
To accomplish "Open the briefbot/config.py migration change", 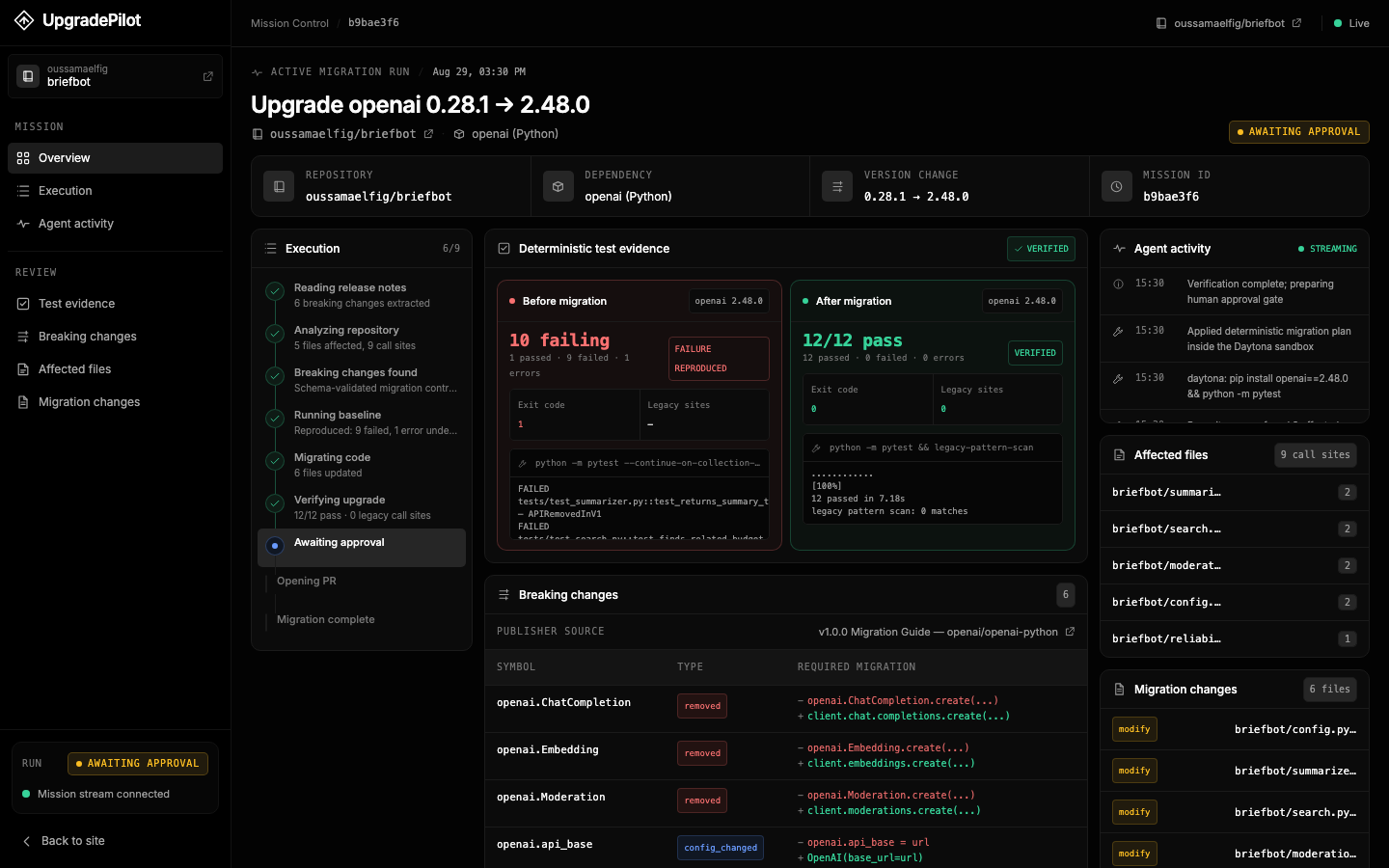I will (x=1235, y=730).
